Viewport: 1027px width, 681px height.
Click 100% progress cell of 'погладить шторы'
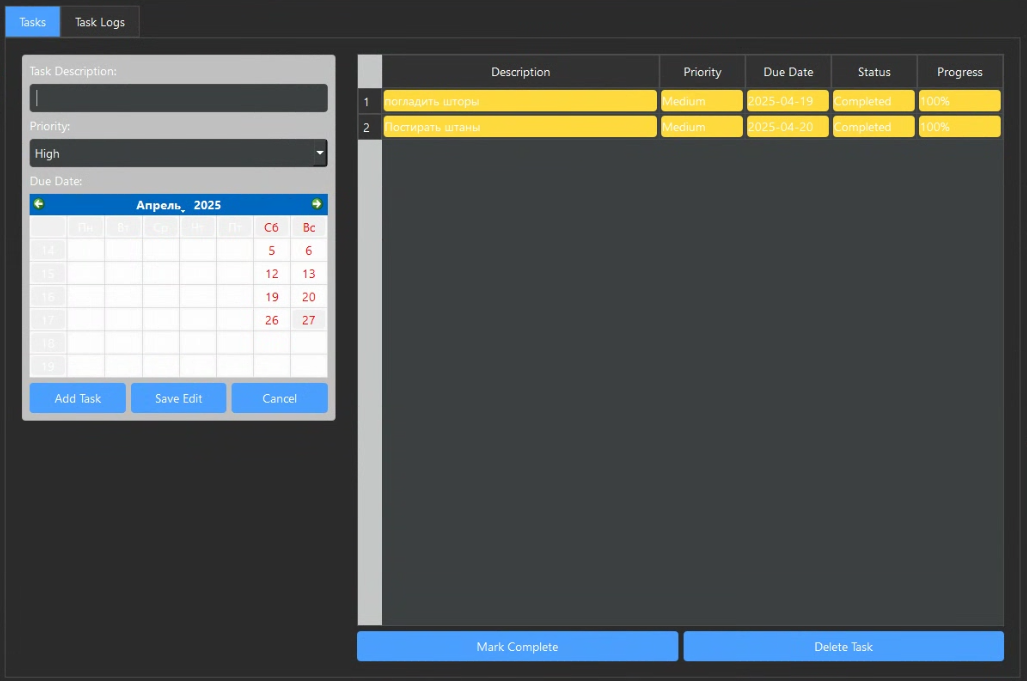(960, 101)
